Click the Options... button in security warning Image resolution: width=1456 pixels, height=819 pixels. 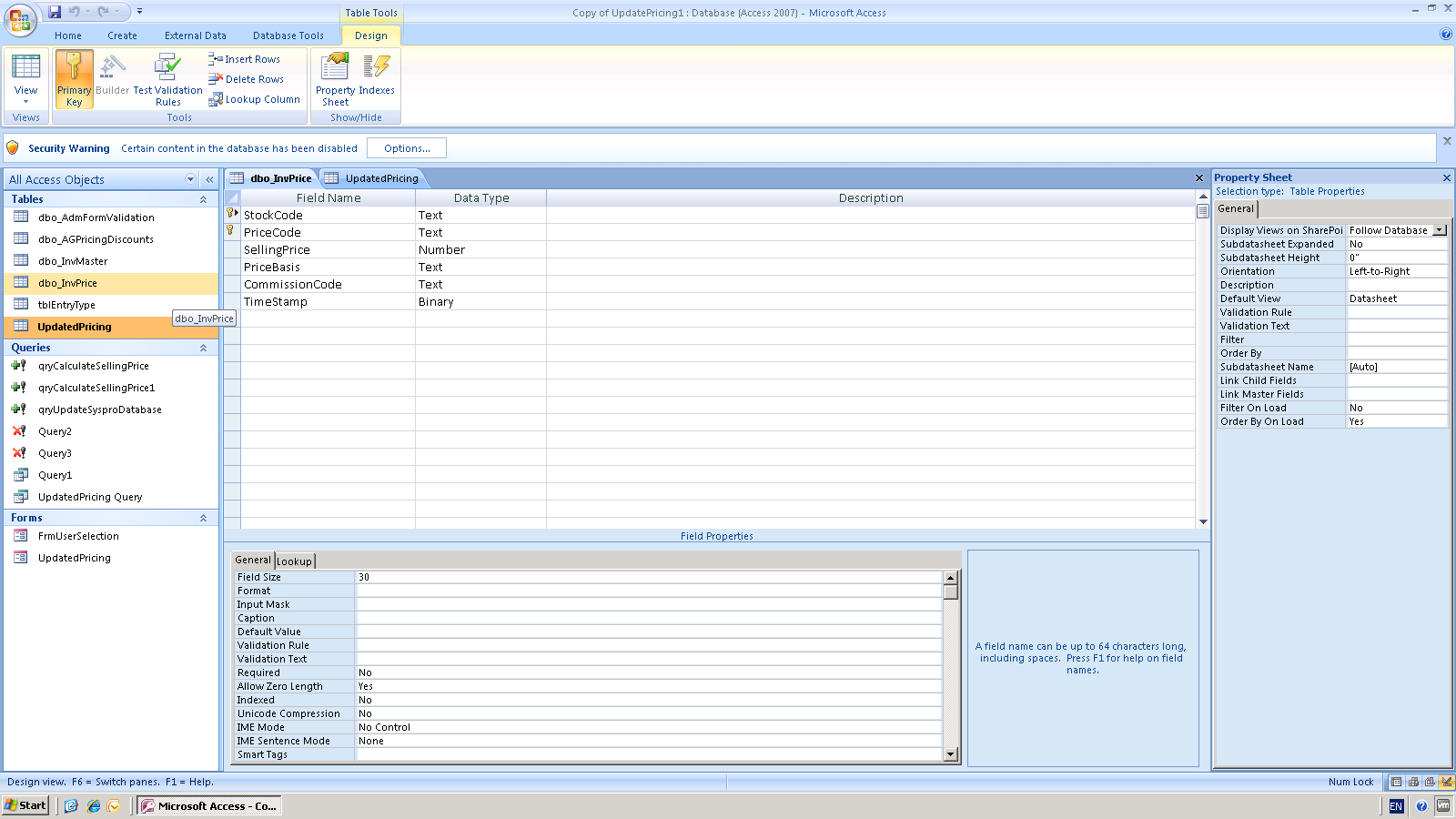407,148
